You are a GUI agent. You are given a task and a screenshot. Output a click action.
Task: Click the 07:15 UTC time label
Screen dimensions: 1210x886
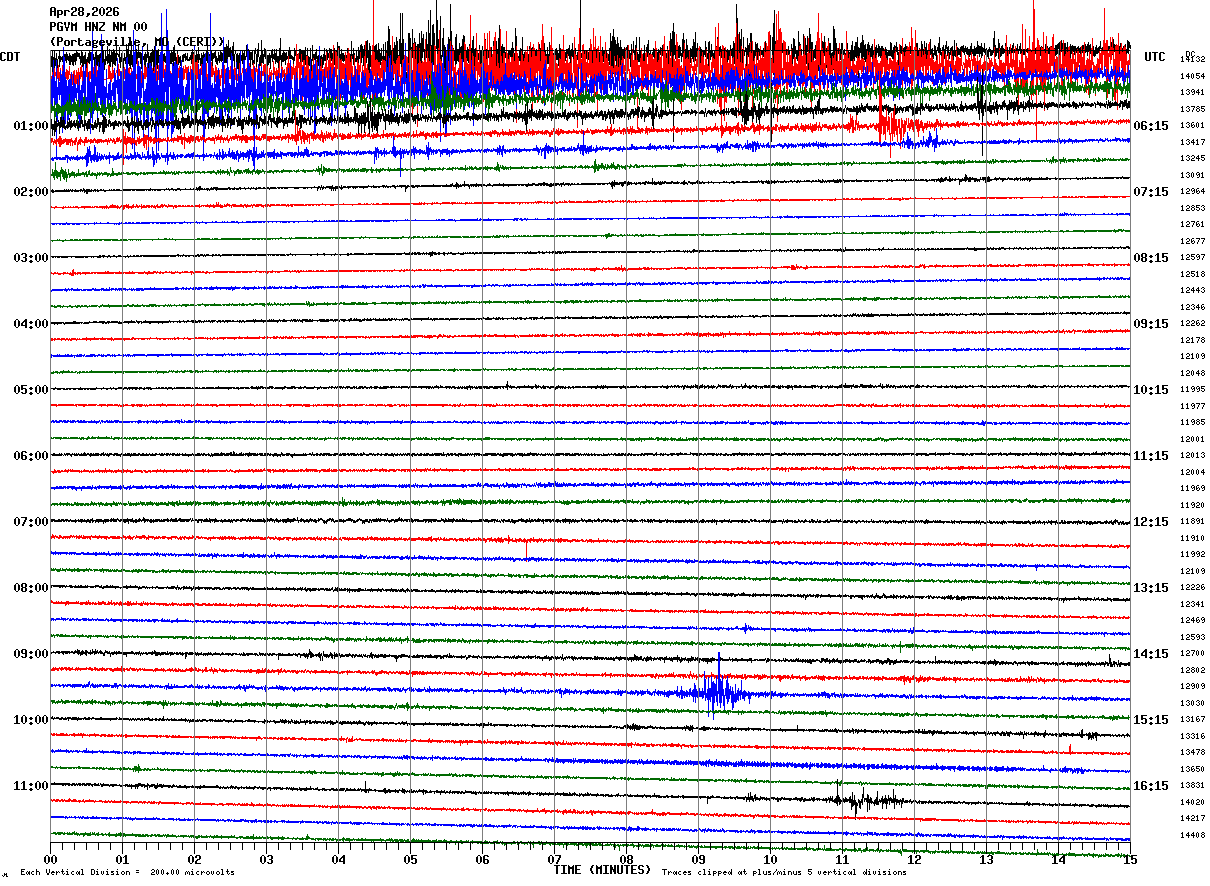pyautogui.click(x=1151, y=192)
